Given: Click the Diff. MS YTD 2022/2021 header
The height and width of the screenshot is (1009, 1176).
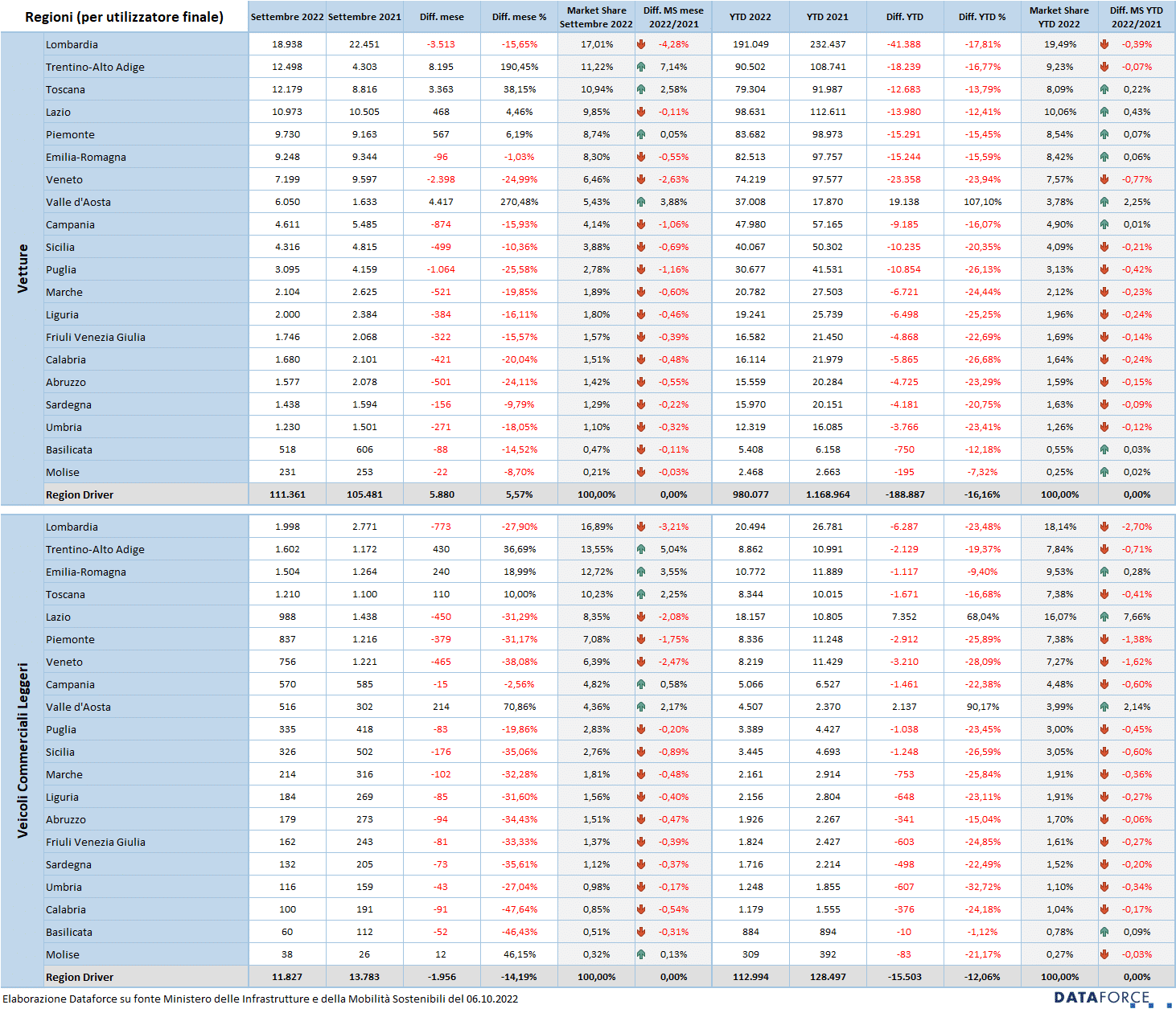Looking at the screenshot, I should tap(1137, 17).
